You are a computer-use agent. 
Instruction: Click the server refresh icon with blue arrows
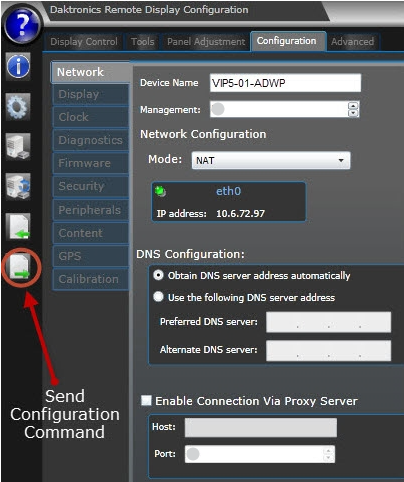(18, 186)
